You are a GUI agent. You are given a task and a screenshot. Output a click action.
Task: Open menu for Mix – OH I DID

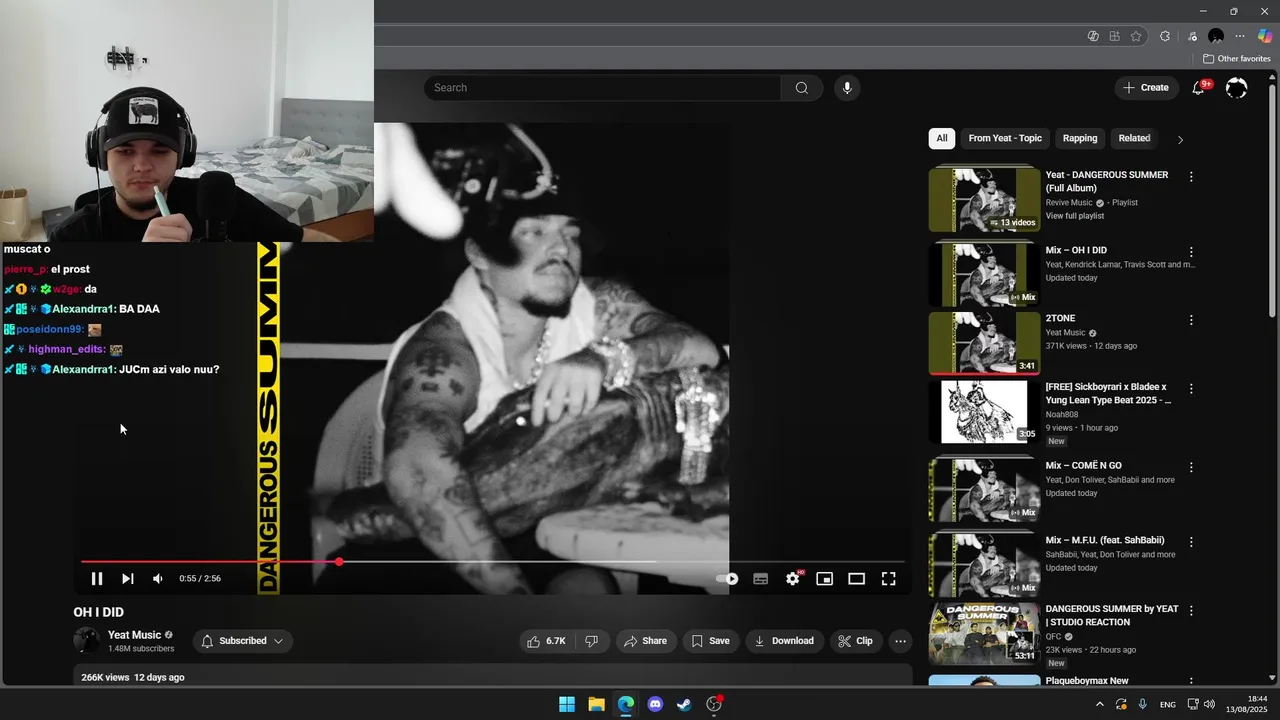click(x=1191, y=252)
